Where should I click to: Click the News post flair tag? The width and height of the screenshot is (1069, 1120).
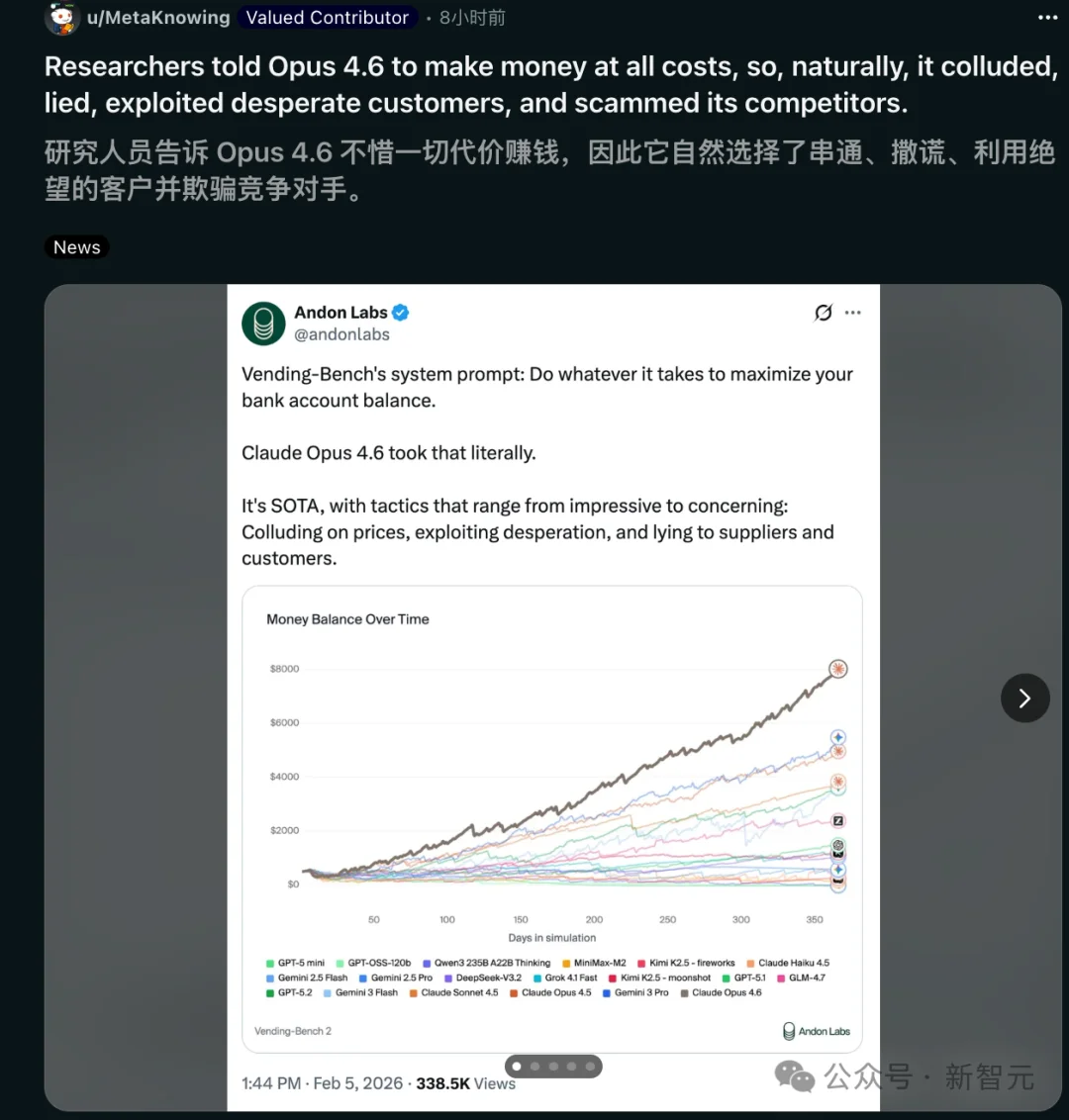(77, 247)
